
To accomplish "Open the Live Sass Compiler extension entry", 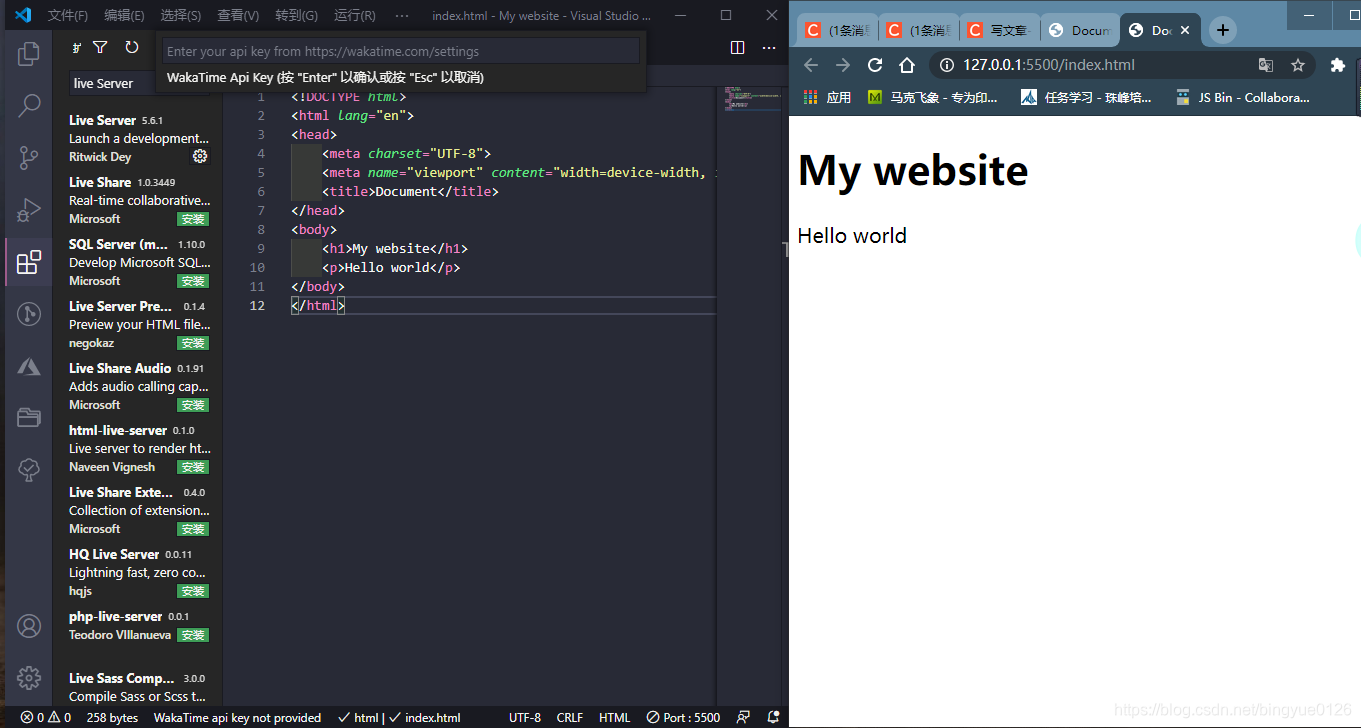I will pyautogui.click(x=139, y=687).
